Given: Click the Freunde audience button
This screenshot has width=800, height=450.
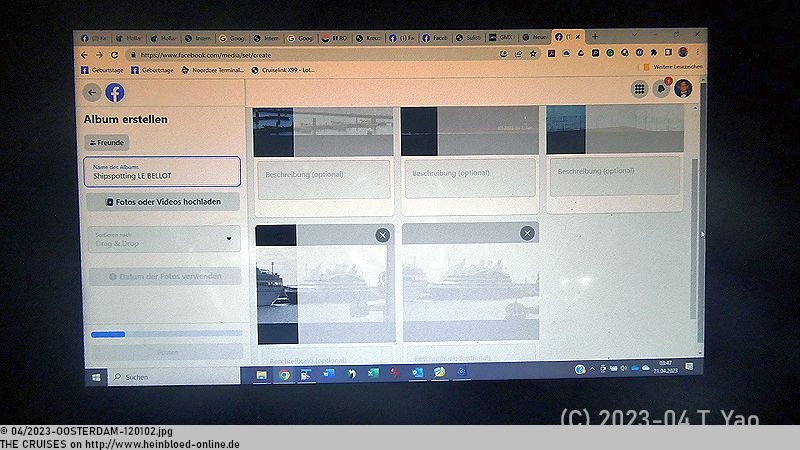Looking at the screenshot, I should coord(107,142).
